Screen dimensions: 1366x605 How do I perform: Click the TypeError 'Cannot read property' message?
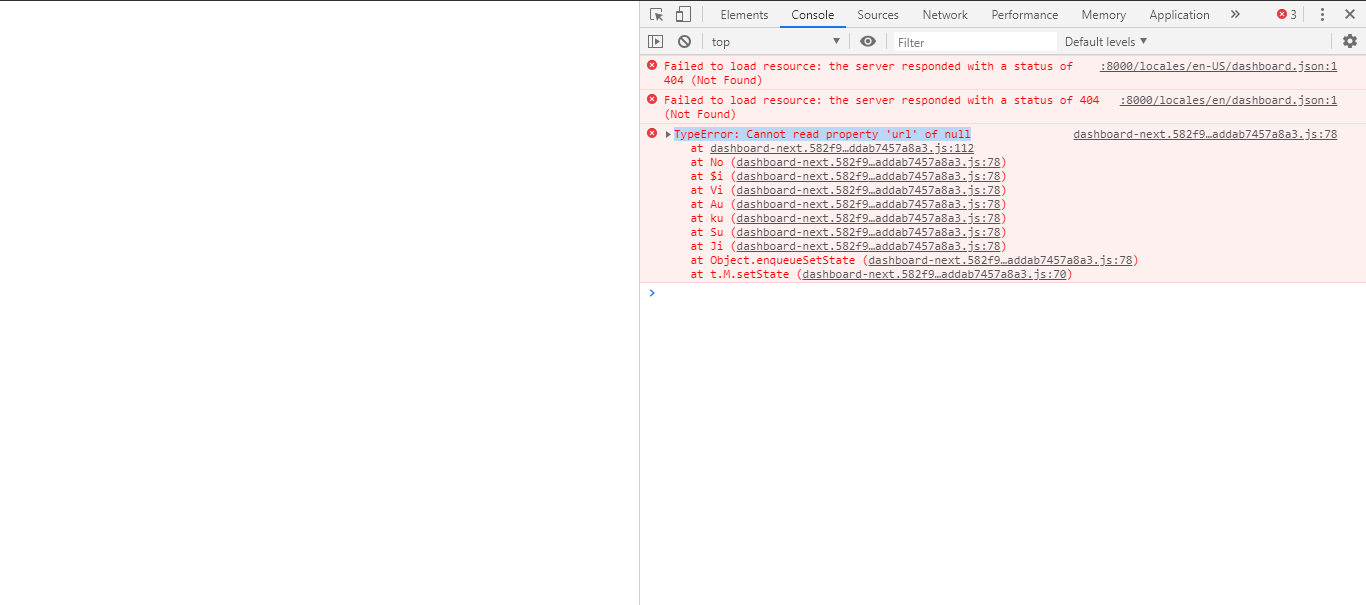coord(822,134)
